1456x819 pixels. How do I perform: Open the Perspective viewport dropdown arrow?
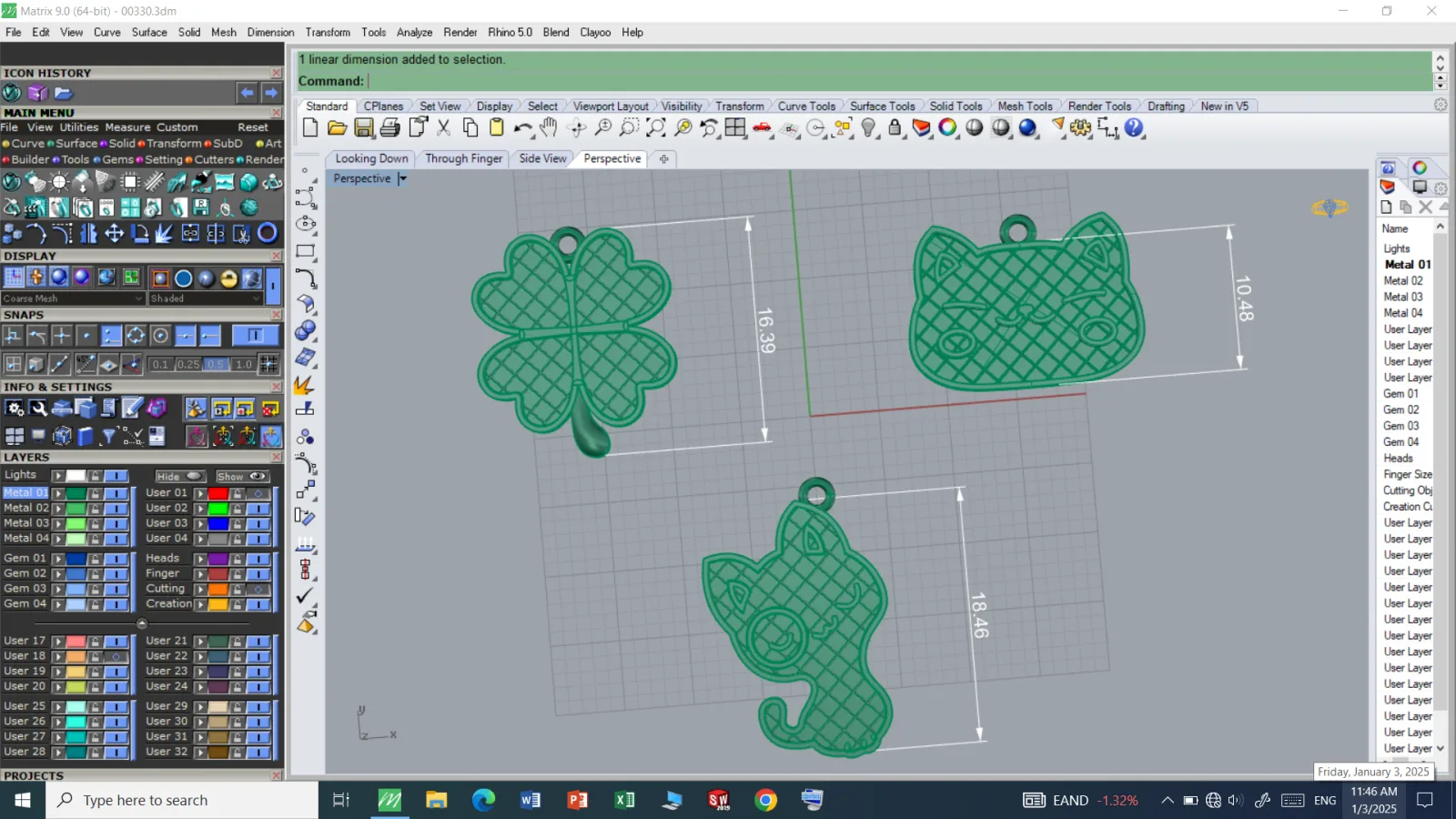(402, 178)
